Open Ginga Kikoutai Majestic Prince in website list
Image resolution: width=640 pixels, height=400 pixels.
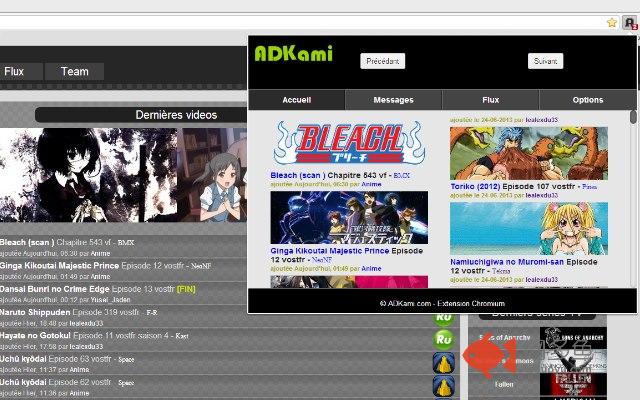(x=92, y=266)
